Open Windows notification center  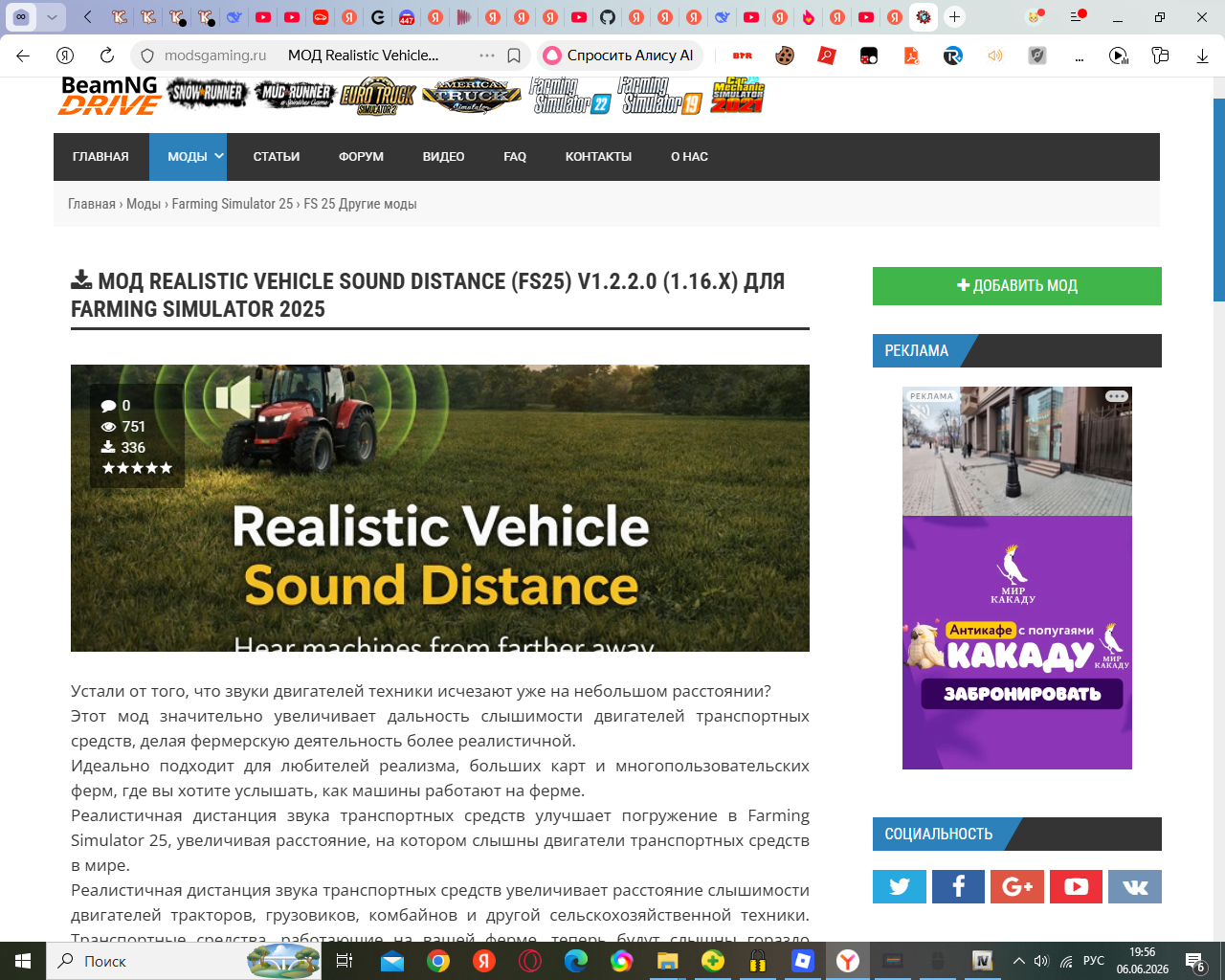pyautogui.click(x=1195, y=961)
